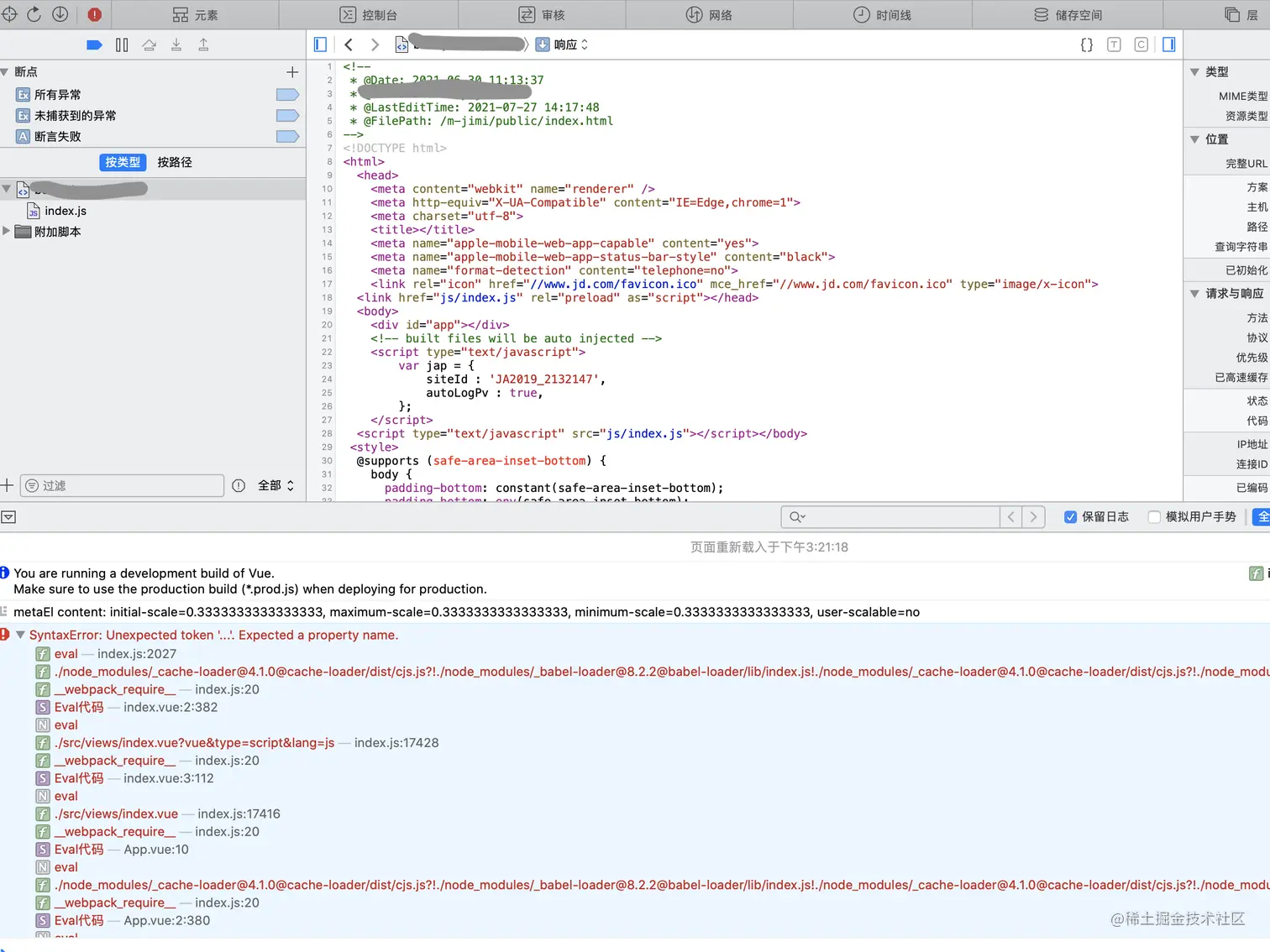This screenshot has height=952, width=1270.
Task: Click the download web archive icon
Action: tap(60, 14)
